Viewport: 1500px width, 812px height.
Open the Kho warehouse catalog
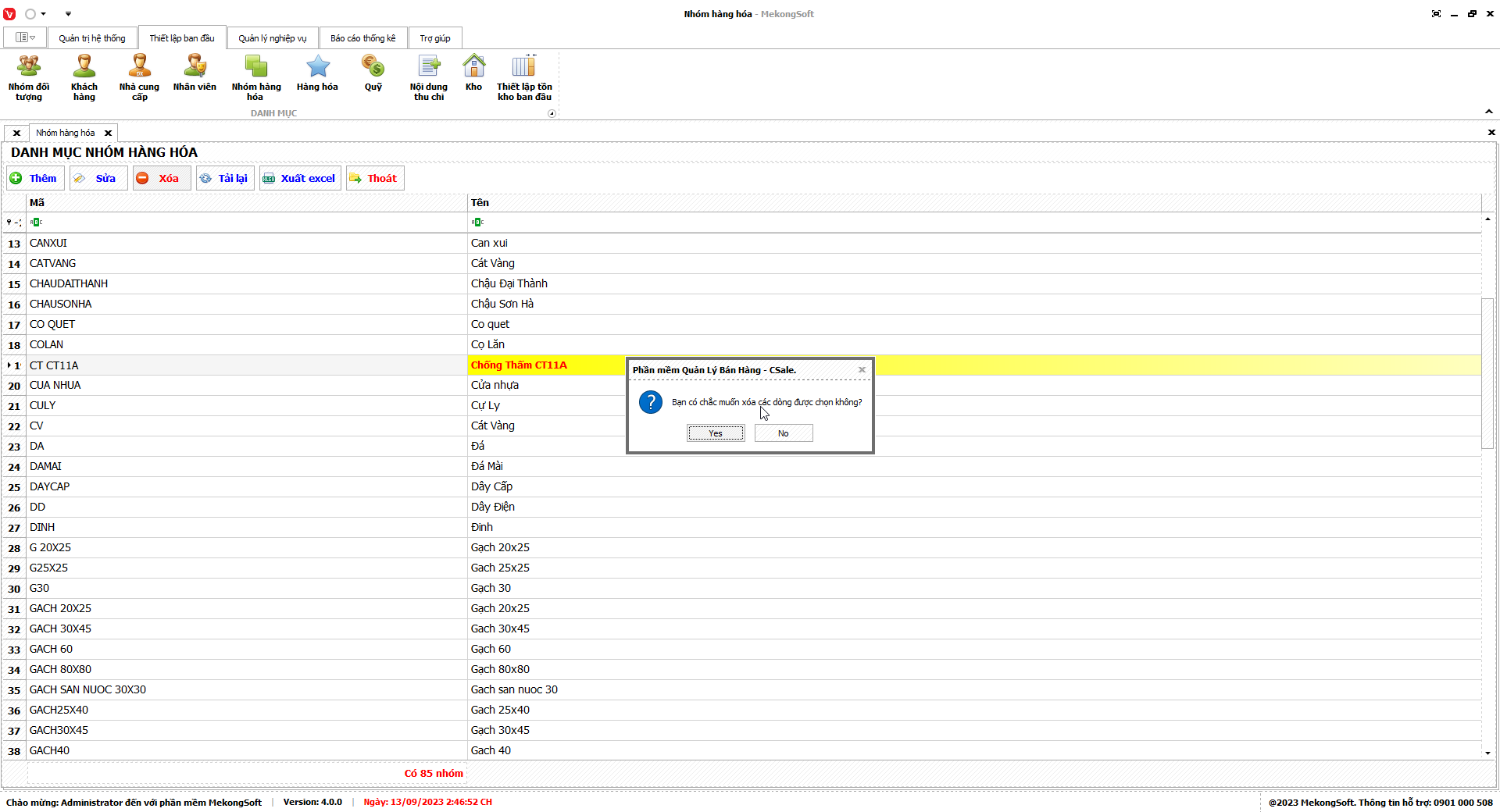coord(473,73)
